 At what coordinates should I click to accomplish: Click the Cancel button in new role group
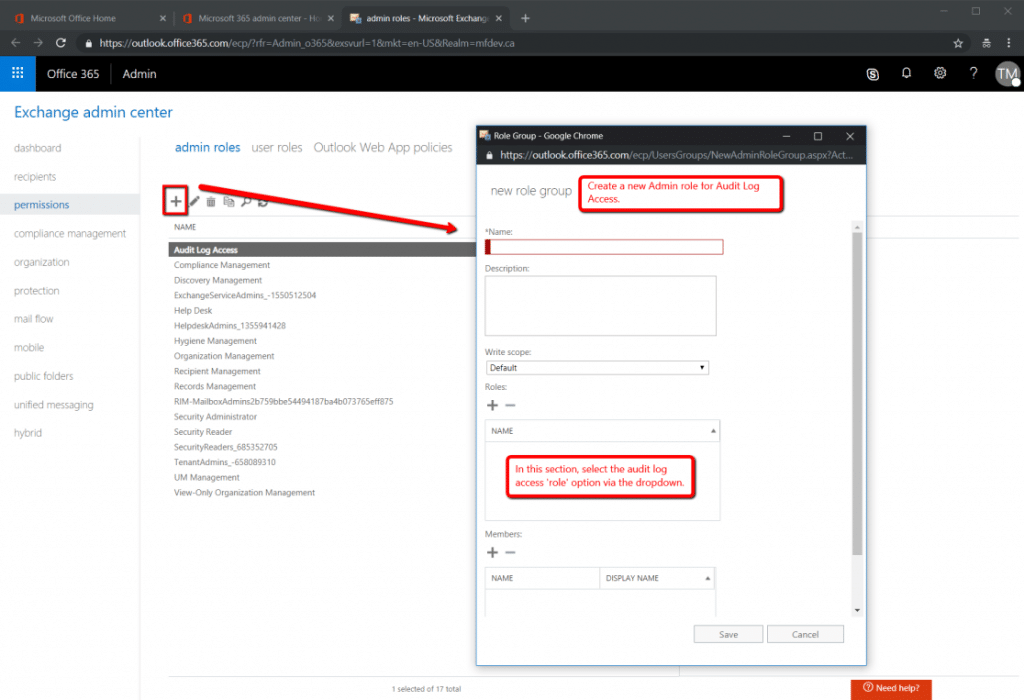805,634
